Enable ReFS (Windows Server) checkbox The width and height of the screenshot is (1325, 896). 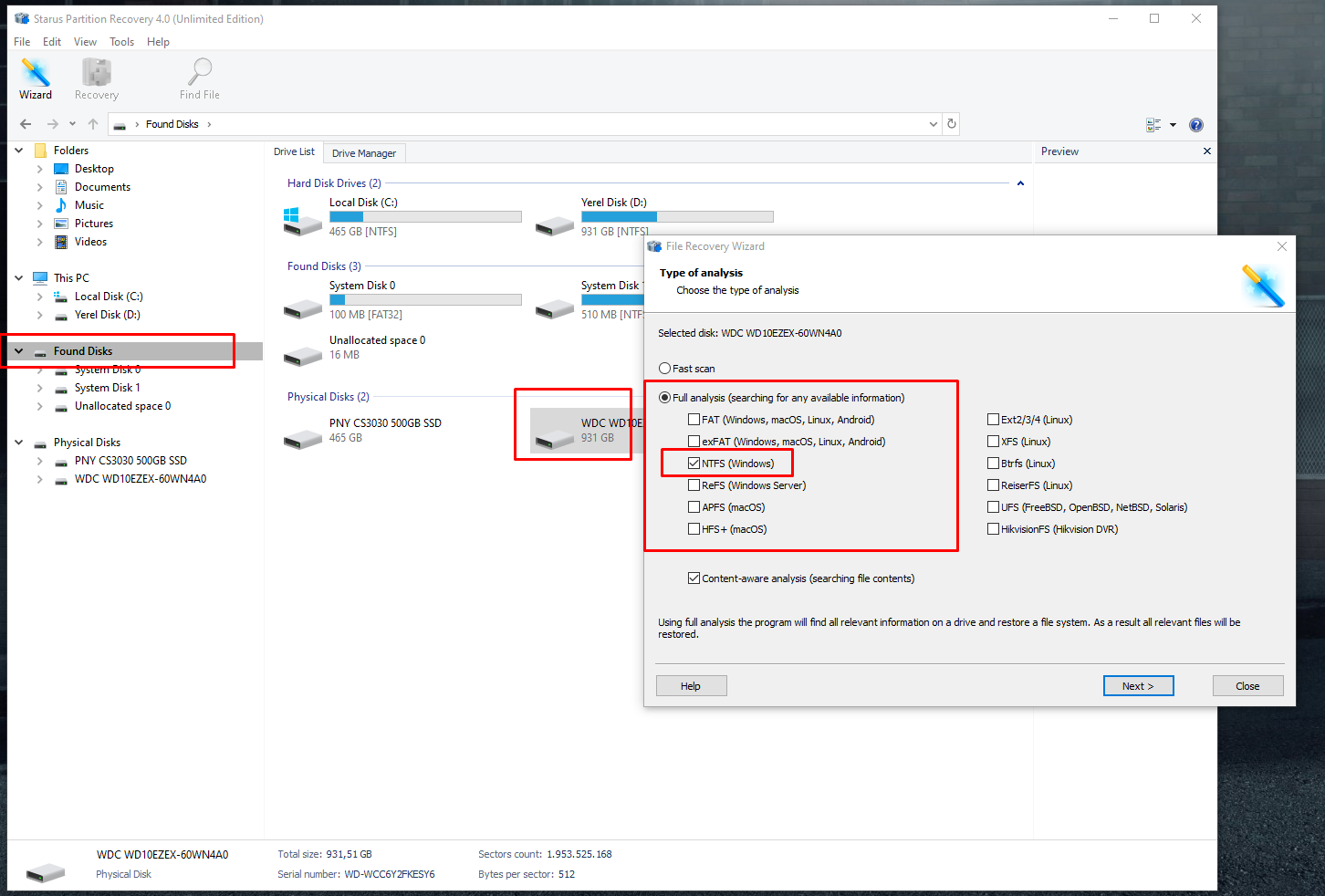click(694, 485)
